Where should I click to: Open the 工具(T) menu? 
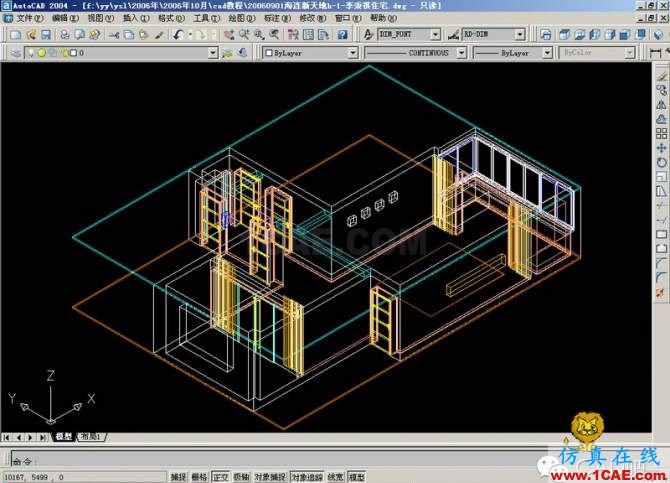(x=206, y=18)
